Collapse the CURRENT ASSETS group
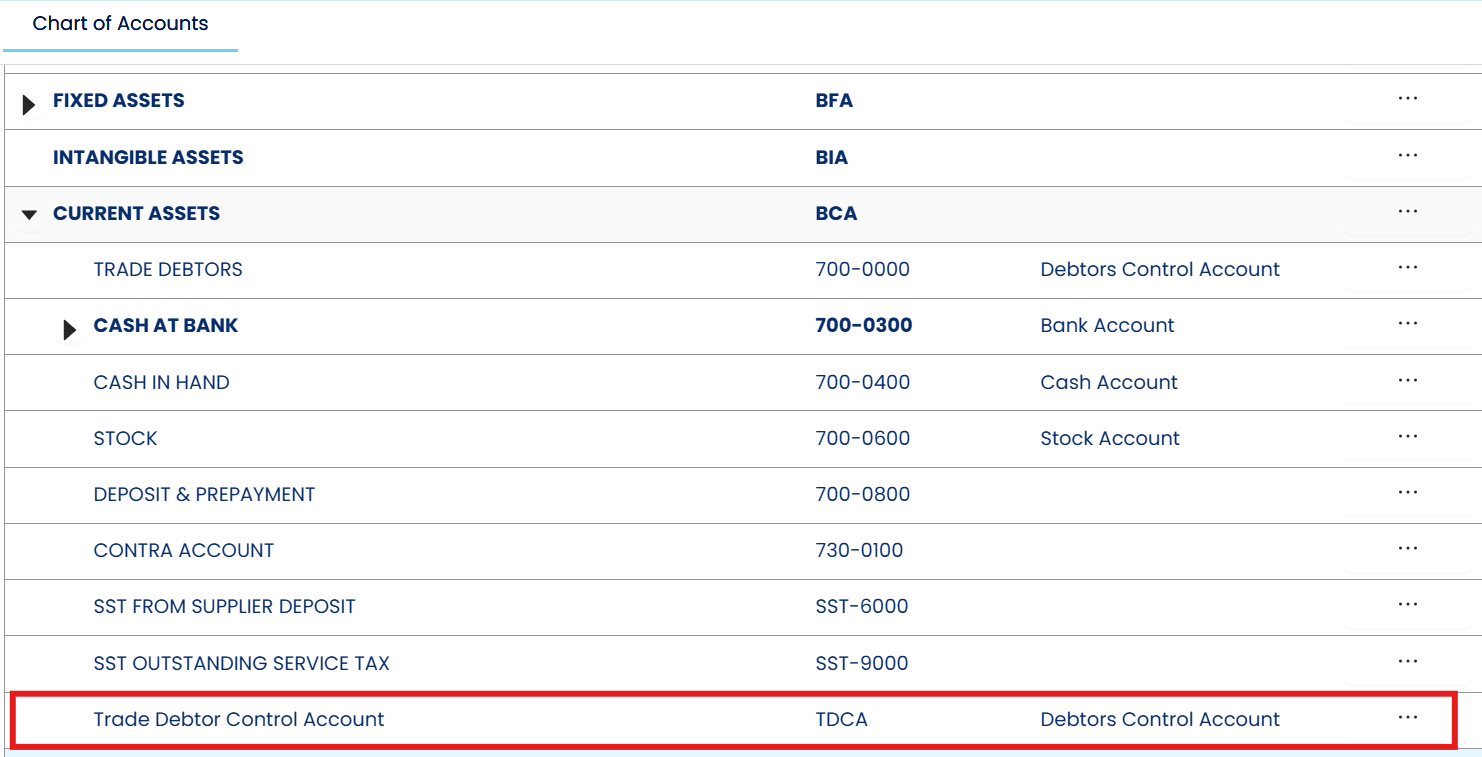The width and height of the screenshot is (1482, 757). (29, 214)
